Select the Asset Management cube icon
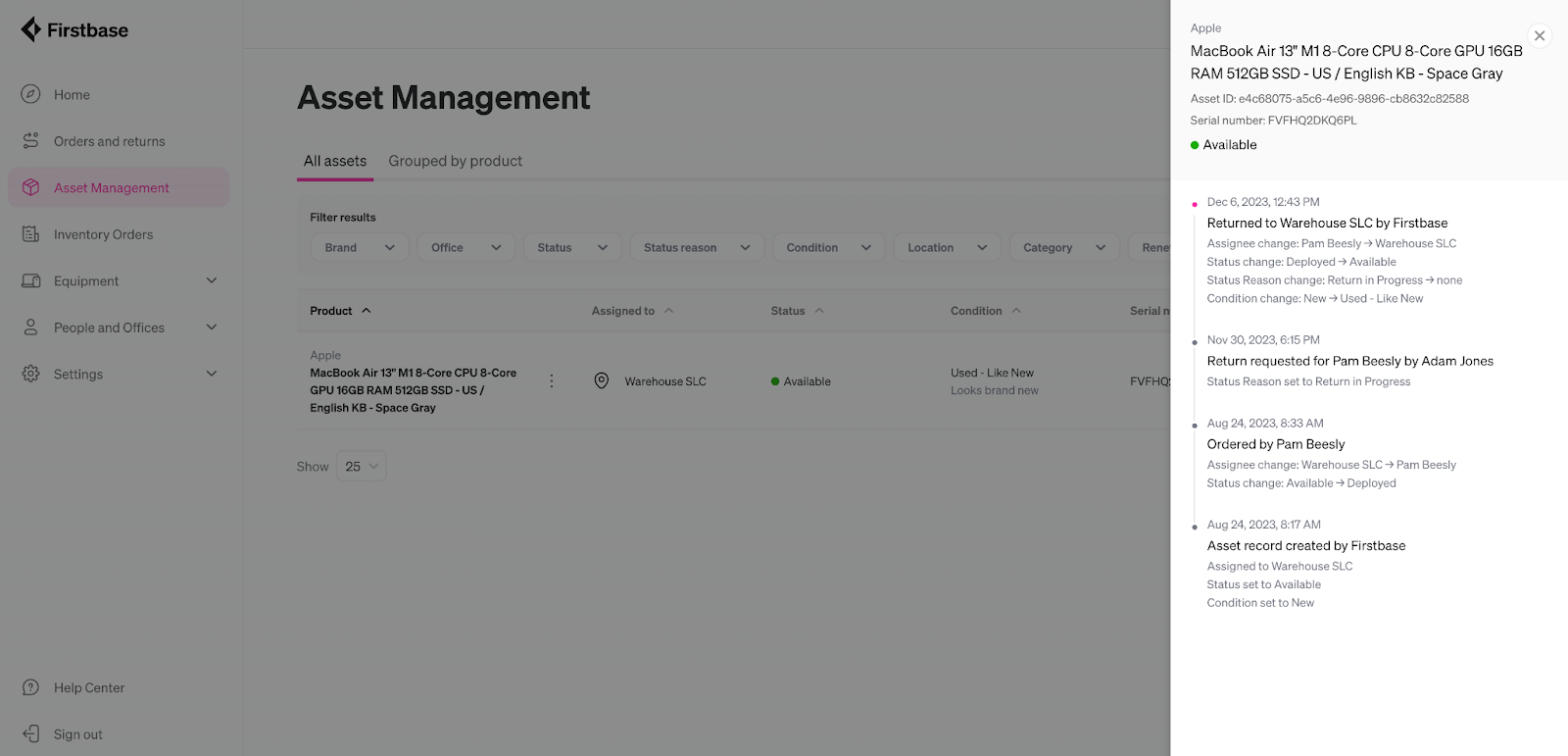The image size is (1568, 756). coord(30,187)
